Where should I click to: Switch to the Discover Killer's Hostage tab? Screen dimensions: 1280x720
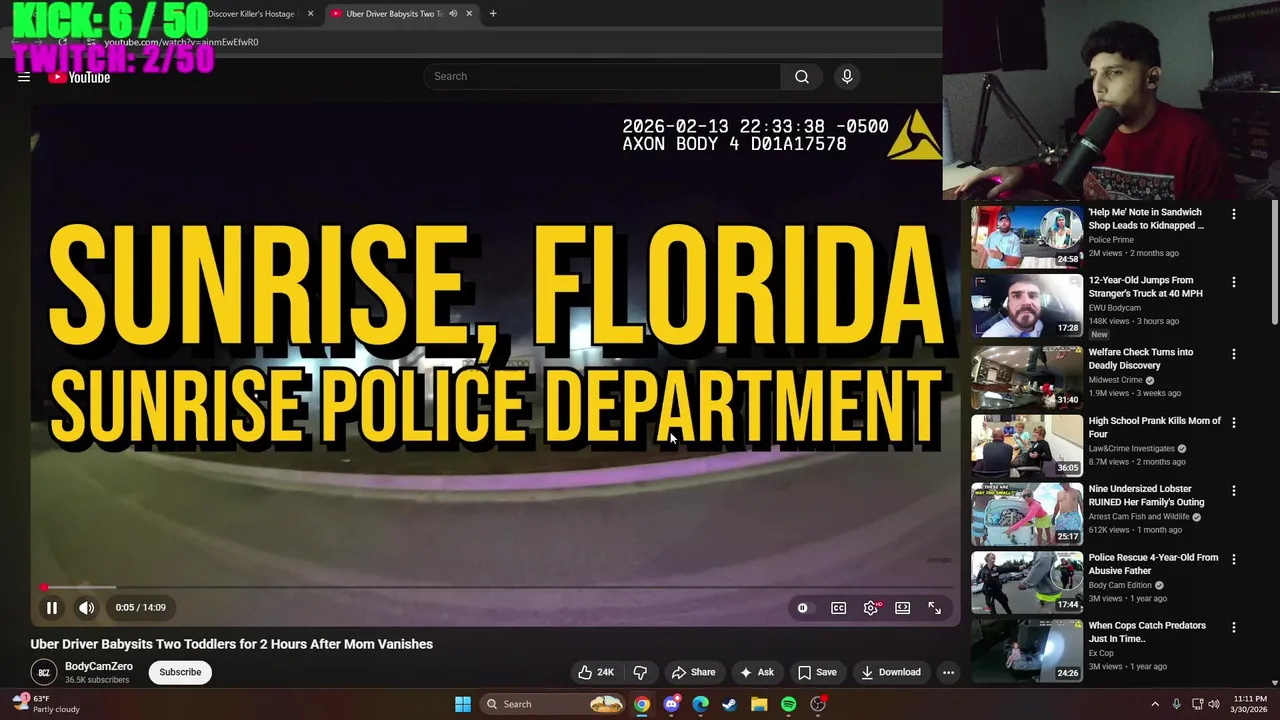pyautogui.click(x=250, y=14)
